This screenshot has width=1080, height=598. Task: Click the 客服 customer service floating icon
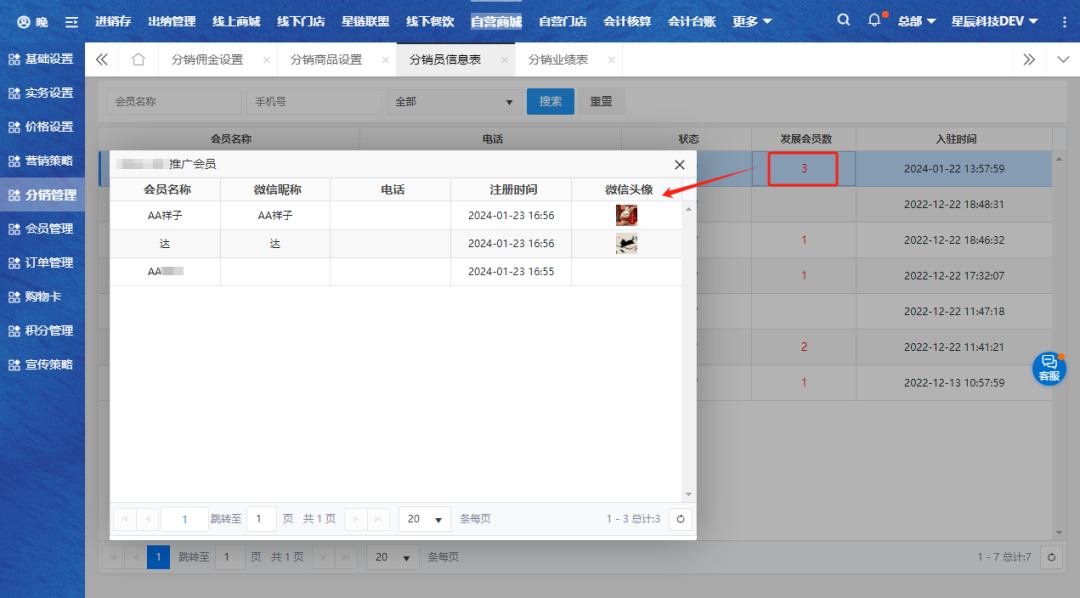pos(1049,368)
